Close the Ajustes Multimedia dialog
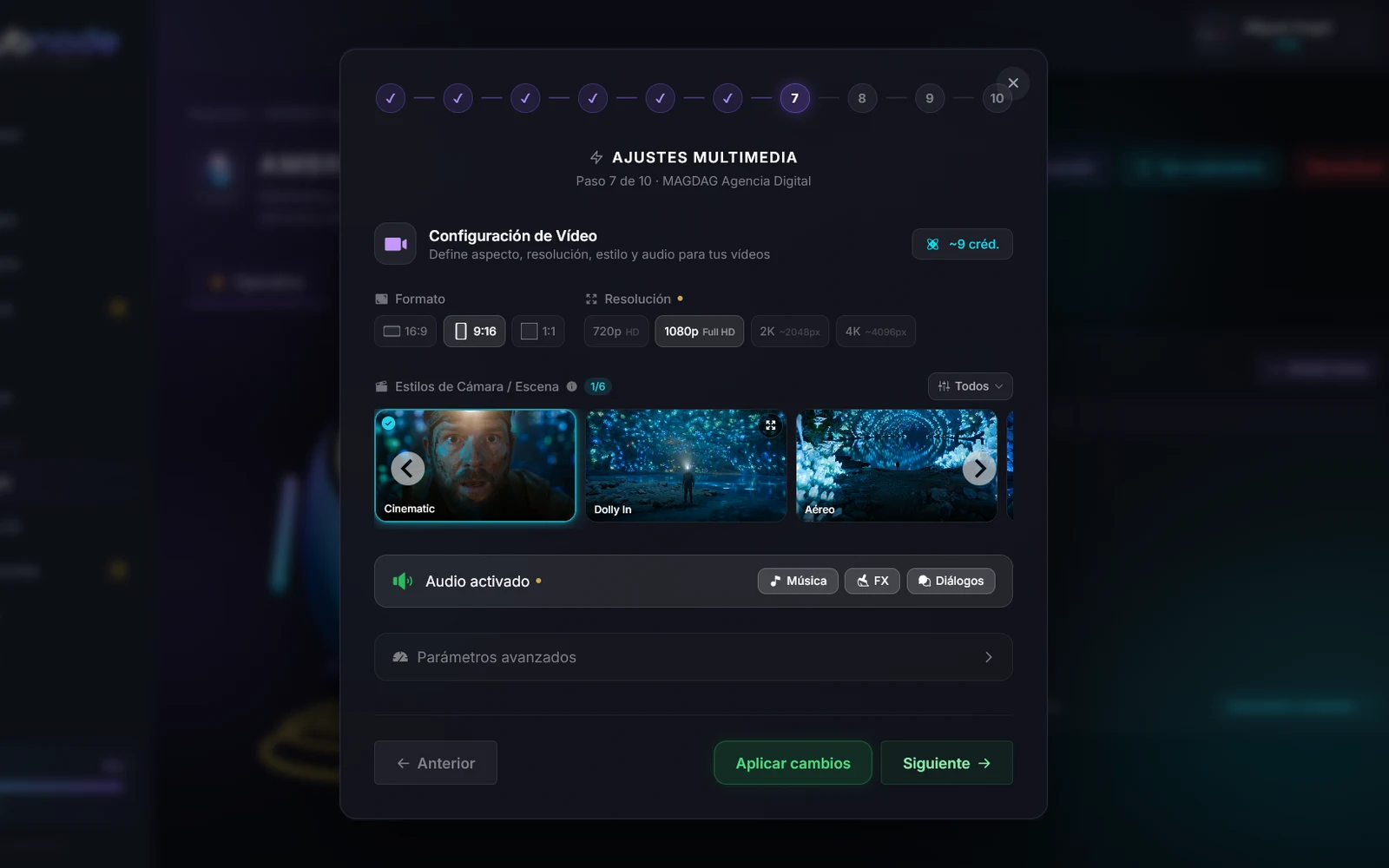 pos(1013,83)
